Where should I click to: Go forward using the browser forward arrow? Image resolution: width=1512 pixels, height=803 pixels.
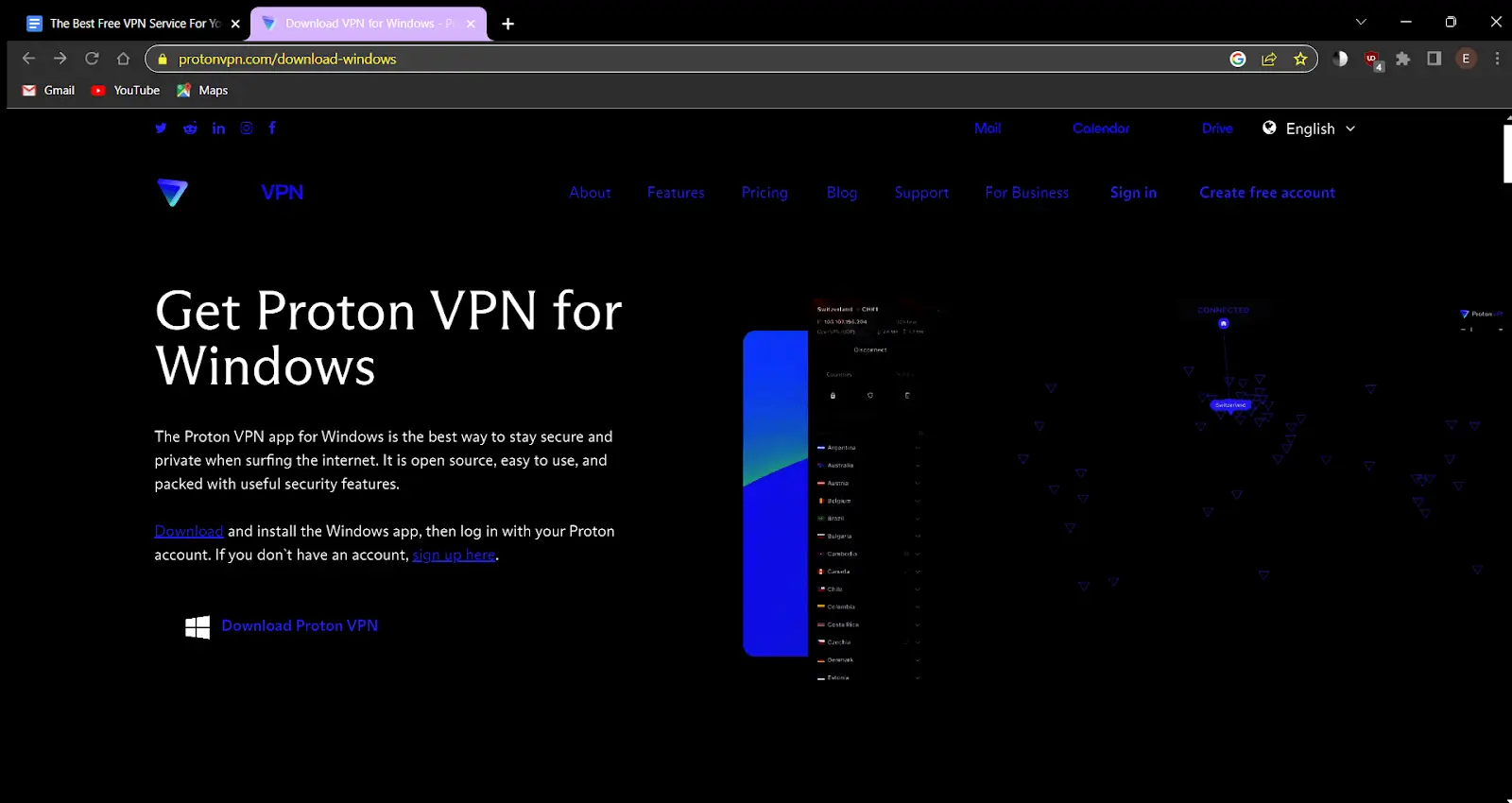[60, 59]
